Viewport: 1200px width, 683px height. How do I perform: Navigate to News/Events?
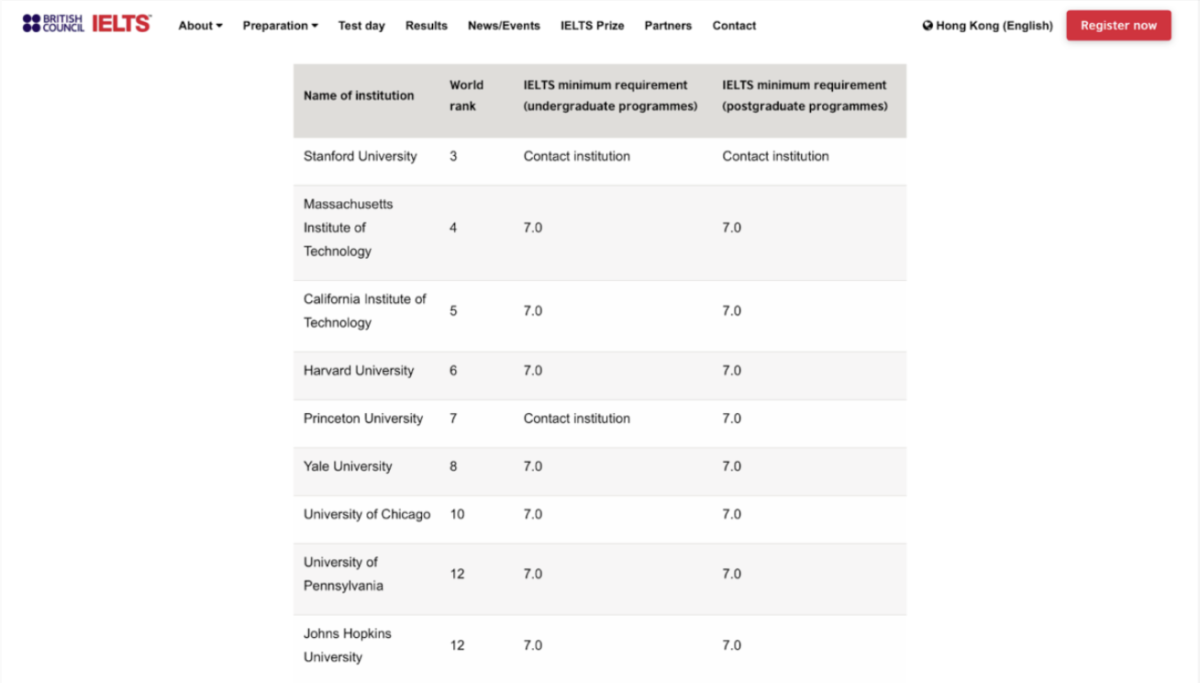[504, 26]
